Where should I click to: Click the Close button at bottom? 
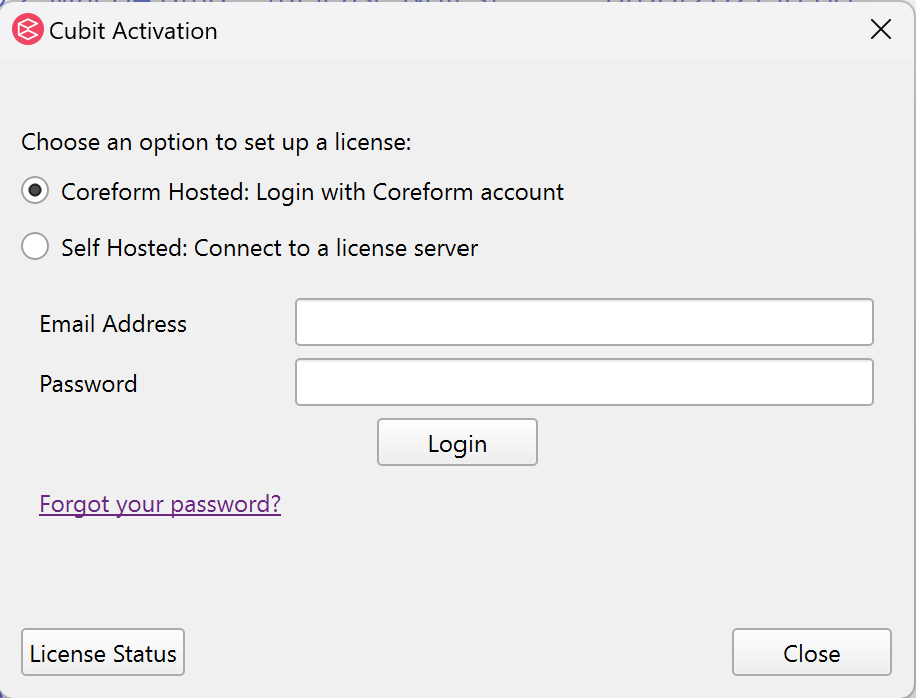[811, 652]
